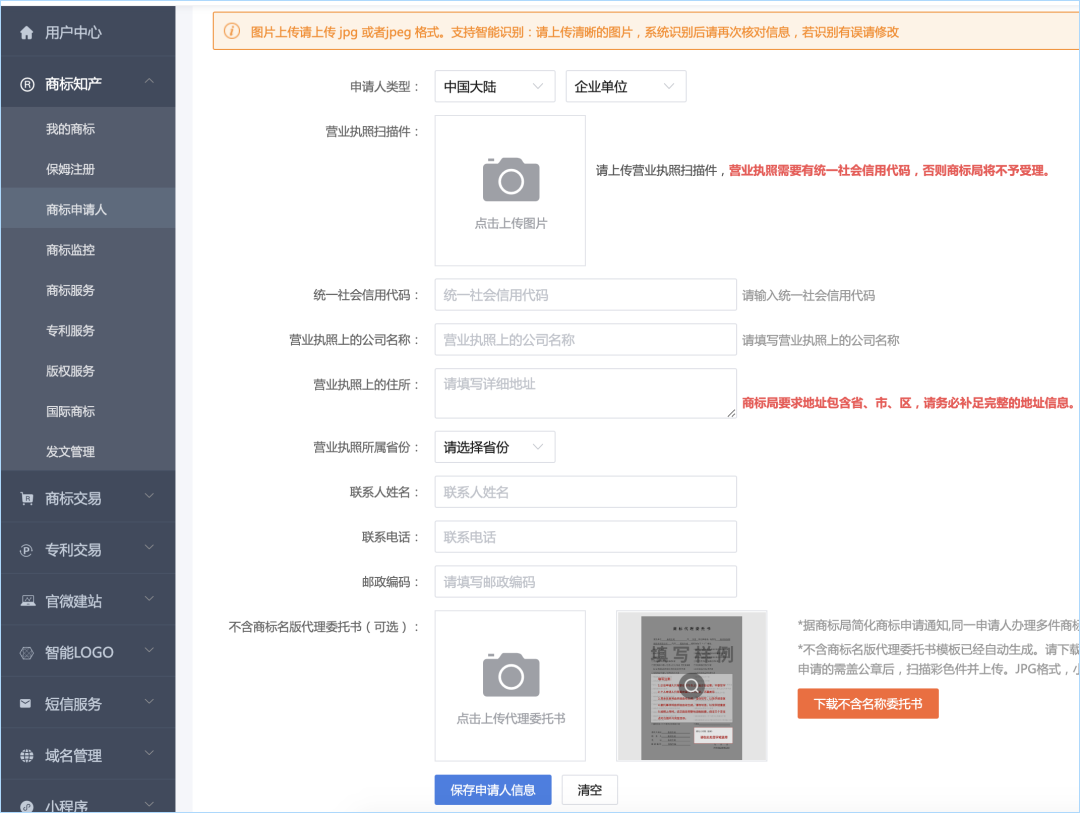This screenshot has height=813, width=1080.
Task: Click the registered-mark icon beside 商标知产
Action: 27,84
